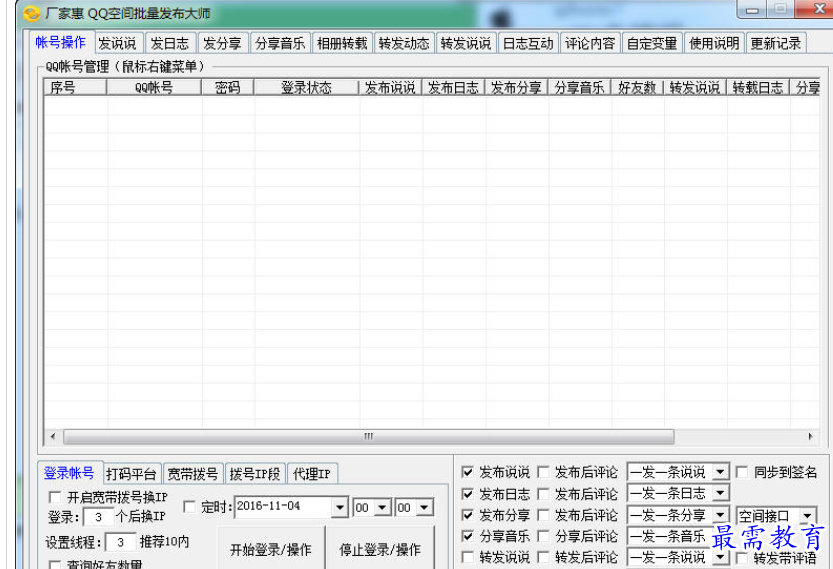Select the 代理IP sub-tab
Viewport: 833px width, 569px height.
coord(312,473)
